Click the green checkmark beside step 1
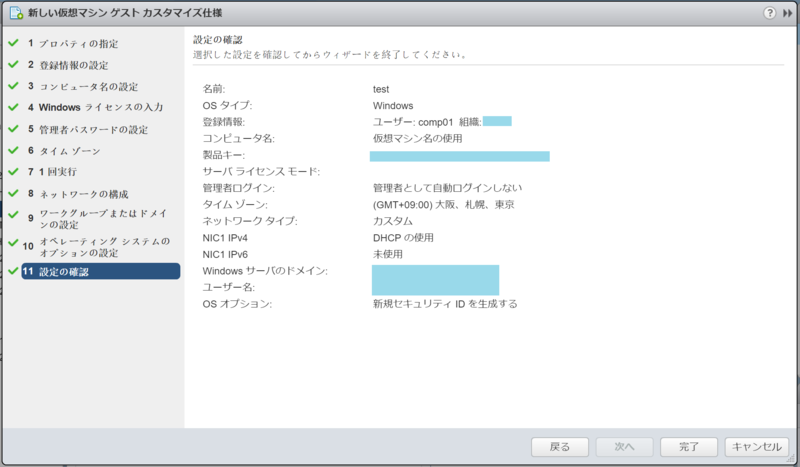 point(13,43)
